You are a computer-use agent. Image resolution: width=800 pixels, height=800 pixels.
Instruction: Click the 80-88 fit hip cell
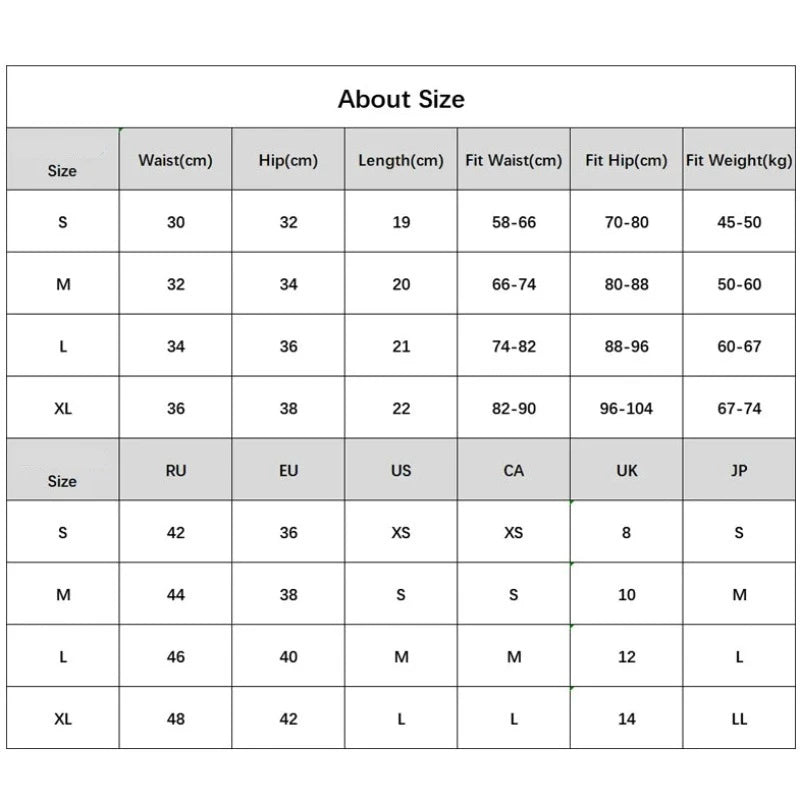pos(626,284)
